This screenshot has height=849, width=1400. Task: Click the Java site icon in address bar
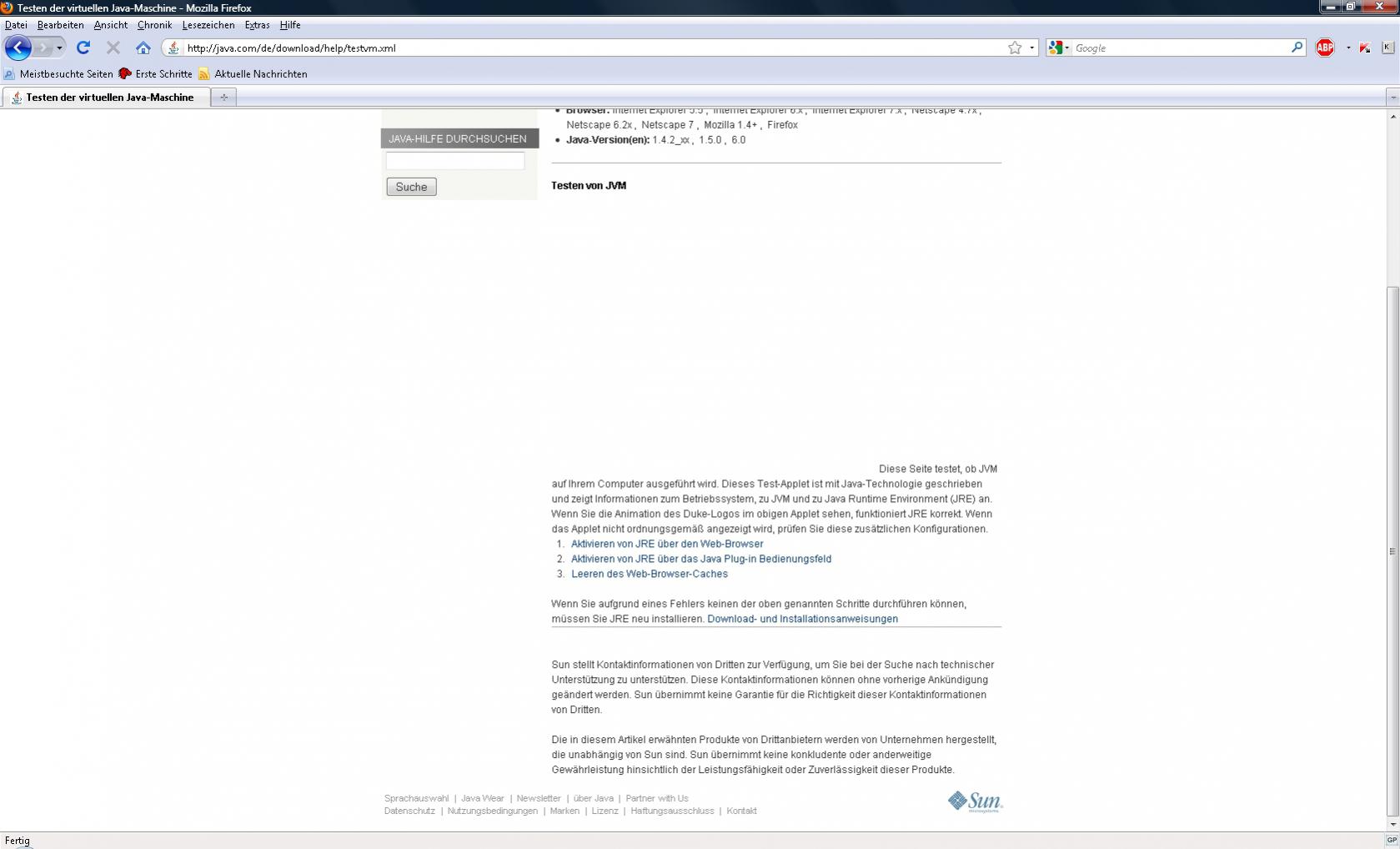[173, 48]
